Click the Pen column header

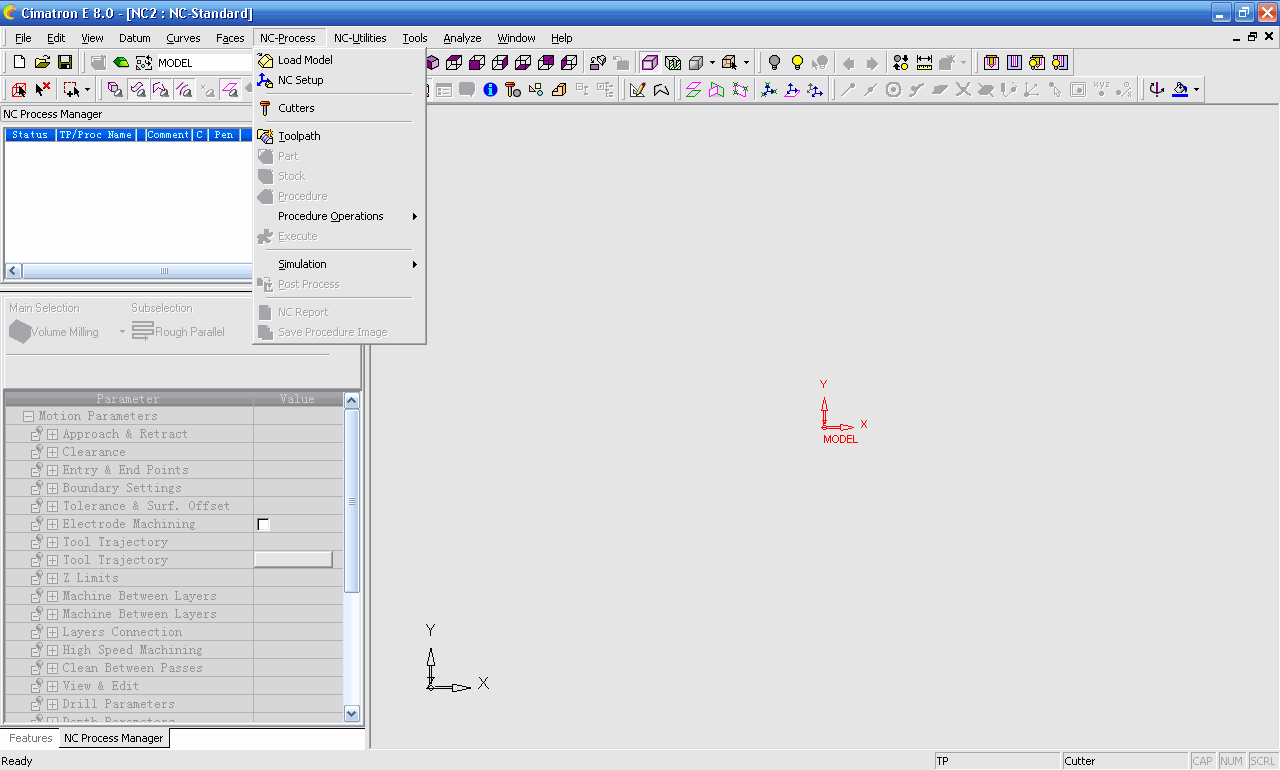pyautogui.click(x=223, y=135)
